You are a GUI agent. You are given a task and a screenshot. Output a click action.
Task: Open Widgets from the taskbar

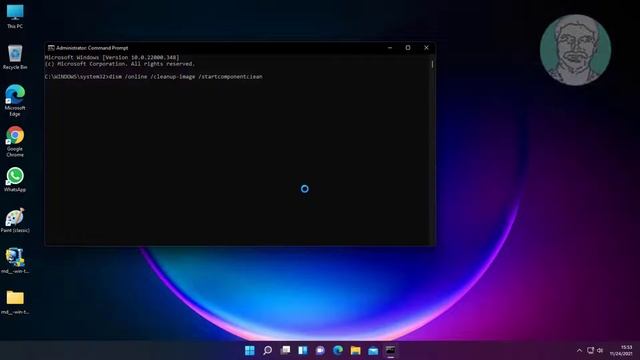click(302, 350)
